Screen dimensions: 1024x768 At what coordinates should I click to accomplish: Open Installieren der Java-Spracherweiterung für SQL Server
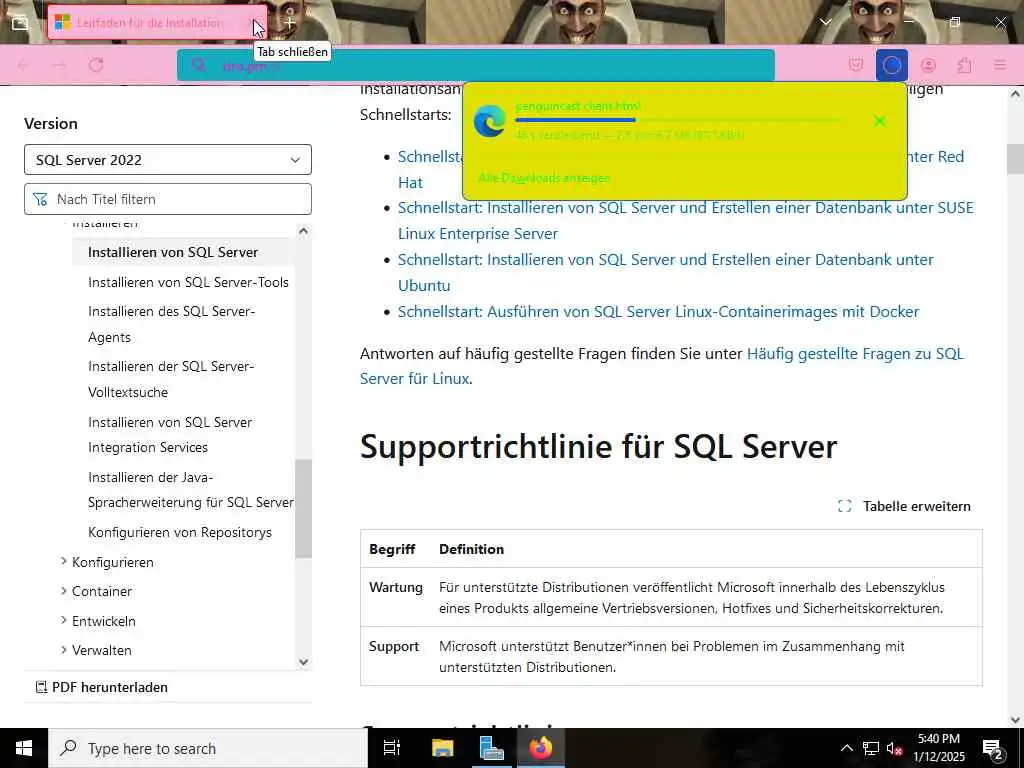pyautogui.click(x=191, y=490)
